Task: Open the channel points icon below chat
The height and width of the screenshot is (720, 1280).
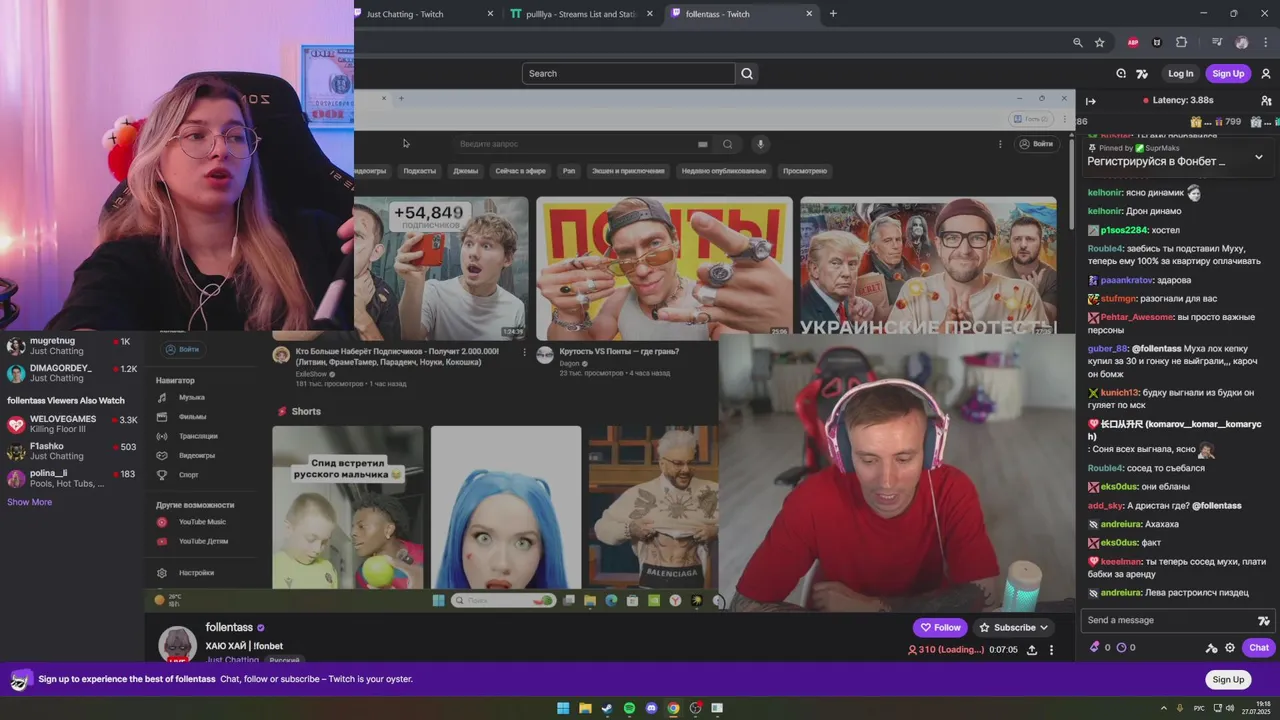Action: point(1095,648)
